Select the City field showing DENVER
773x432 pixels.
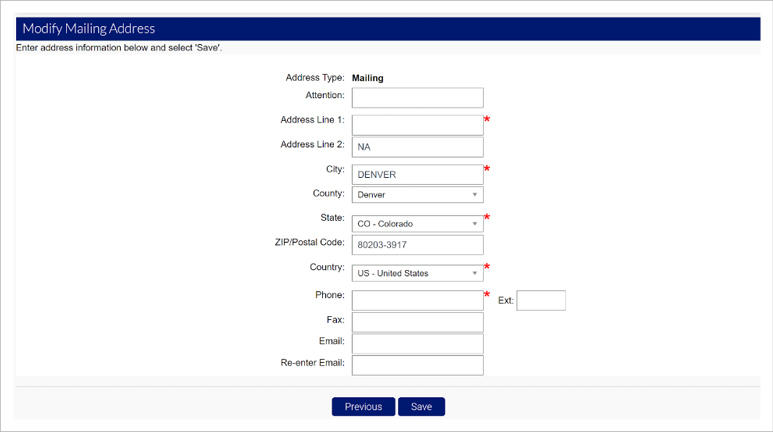tap(417, 174)
